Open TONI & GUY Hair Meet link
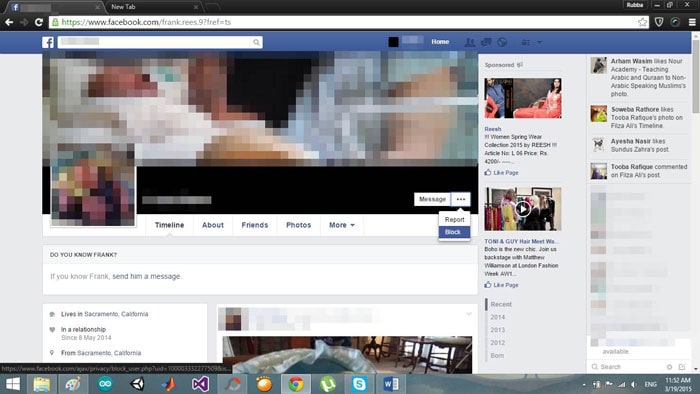 [521, 241]
